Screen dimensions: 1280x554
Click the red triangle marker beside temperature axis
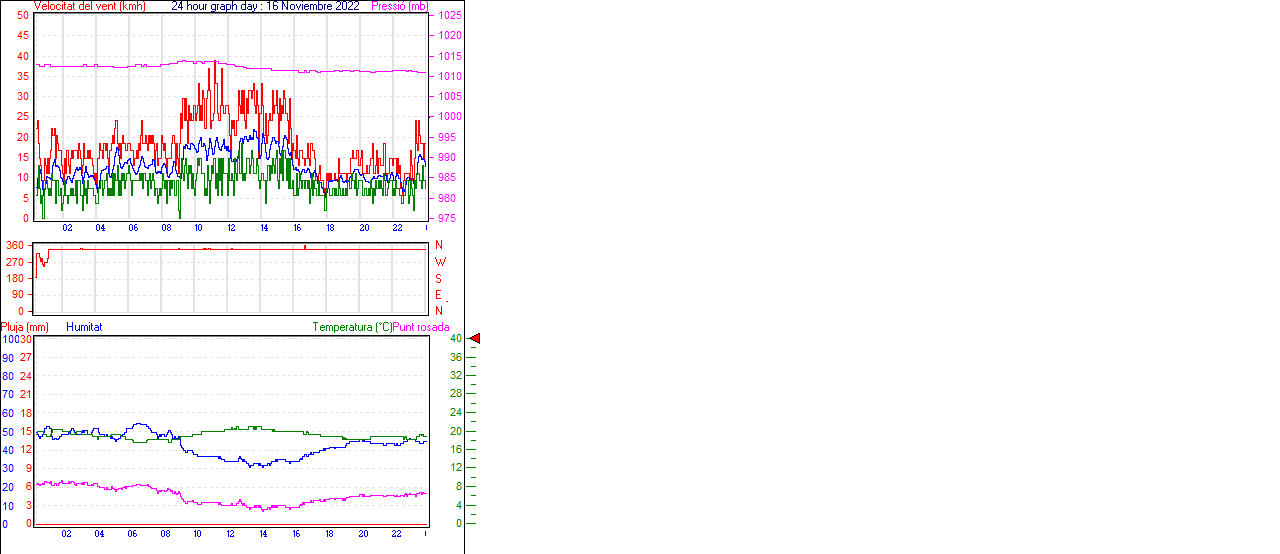(x=475, y=339)
